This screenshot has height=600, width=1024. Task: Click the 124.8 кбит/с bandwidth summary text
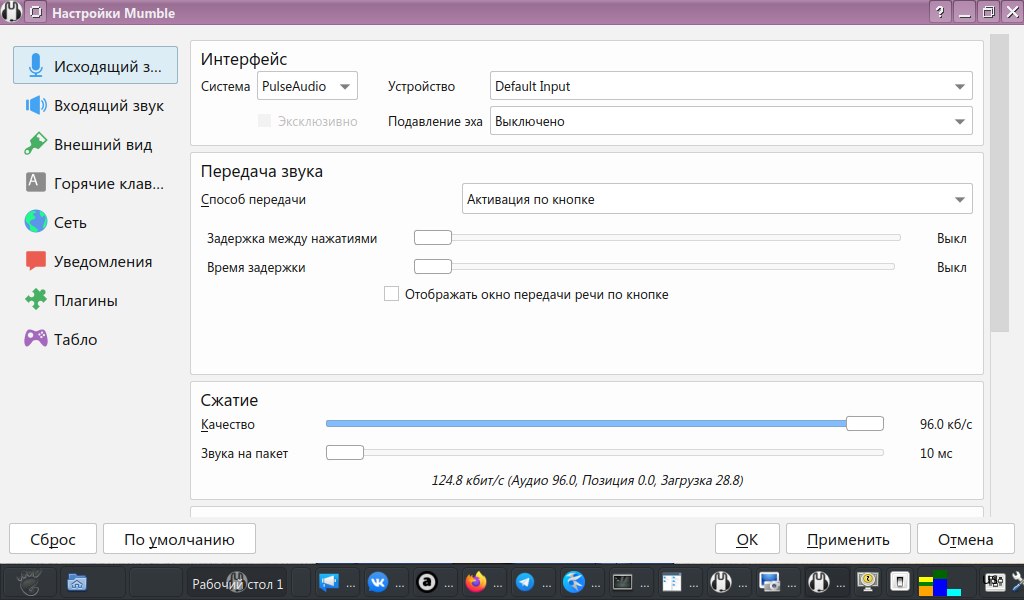587,480
